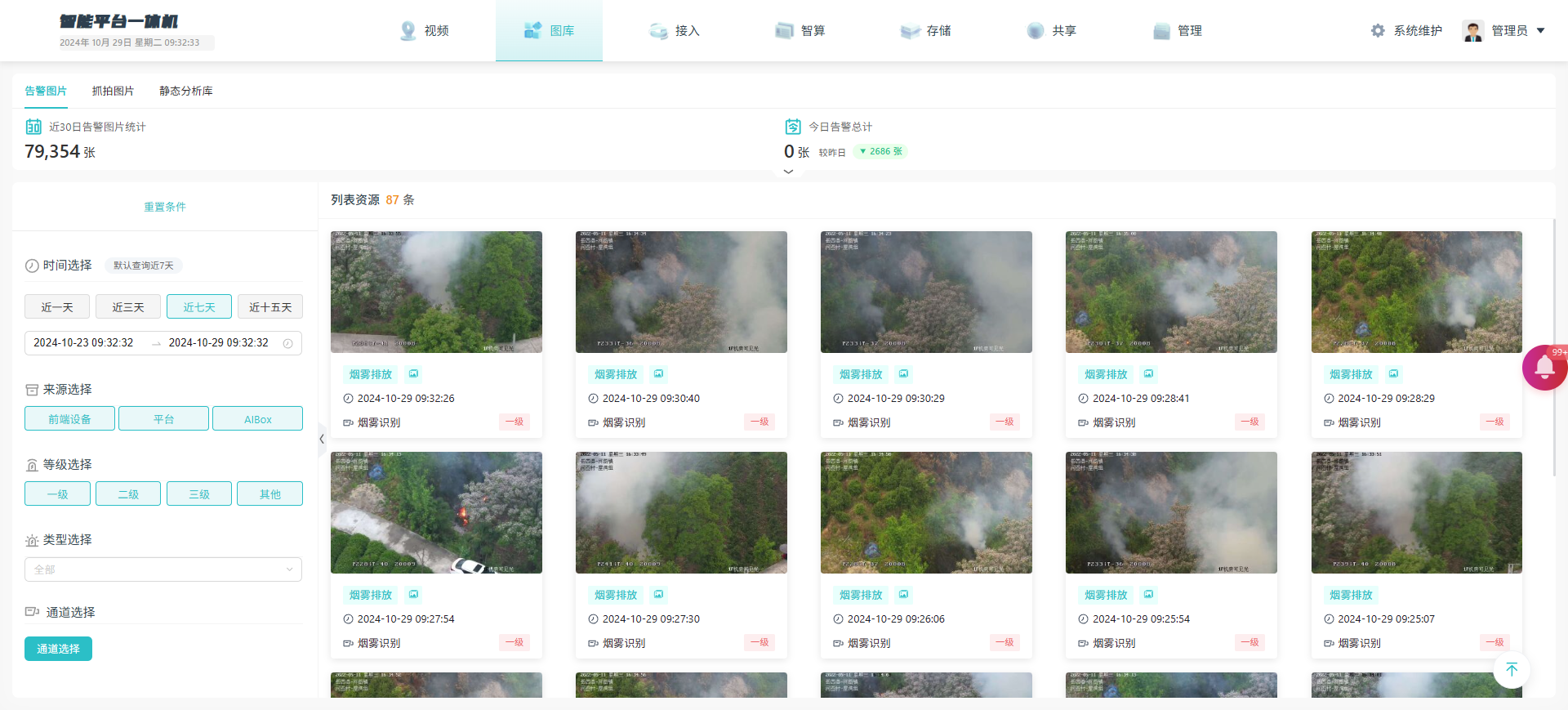Click the clock icon on 09:26:06 card
The height and width of the screenshot is (710, 1568).
point(838,619)
